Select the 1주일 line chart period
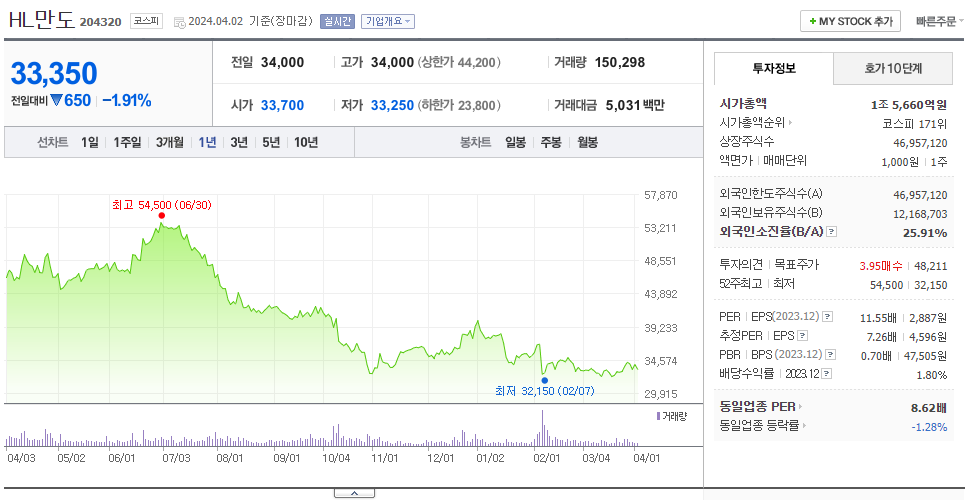This screenshot has width=968, height=500. (127, 143)
